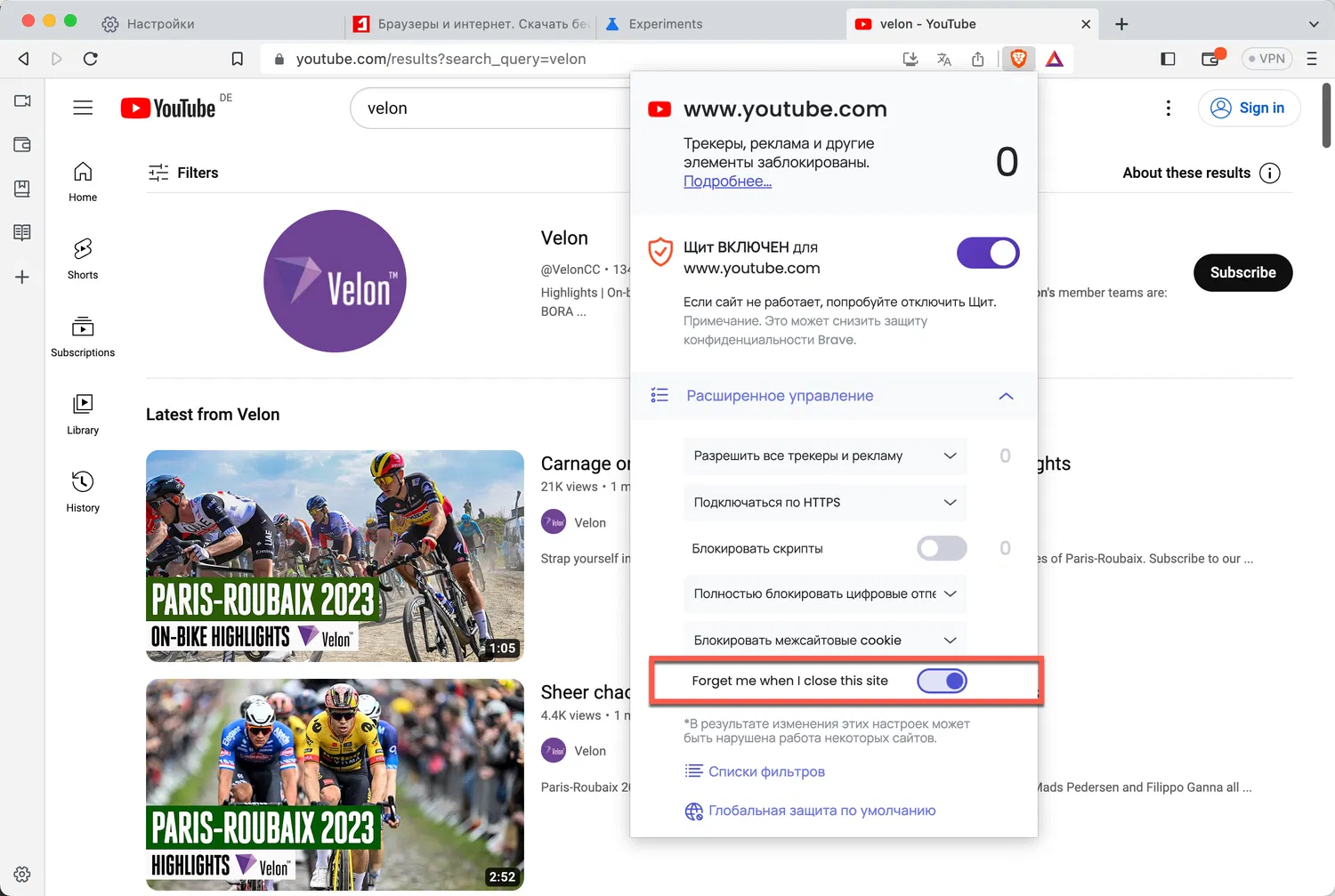This screenshot has height=896, width=1335.
Task: Toggle the browser sidebar panel icon
Action: point(1168,59)
